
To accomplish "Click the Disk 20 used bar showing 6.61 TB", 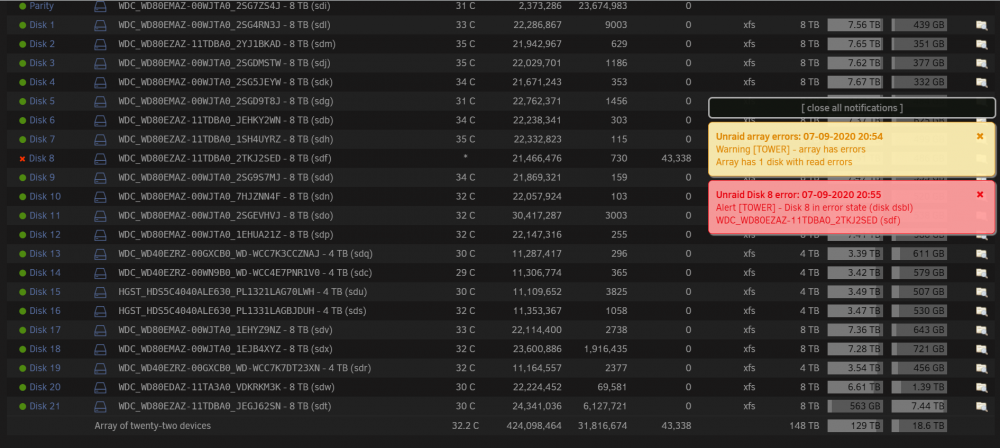I will [855, 387].
